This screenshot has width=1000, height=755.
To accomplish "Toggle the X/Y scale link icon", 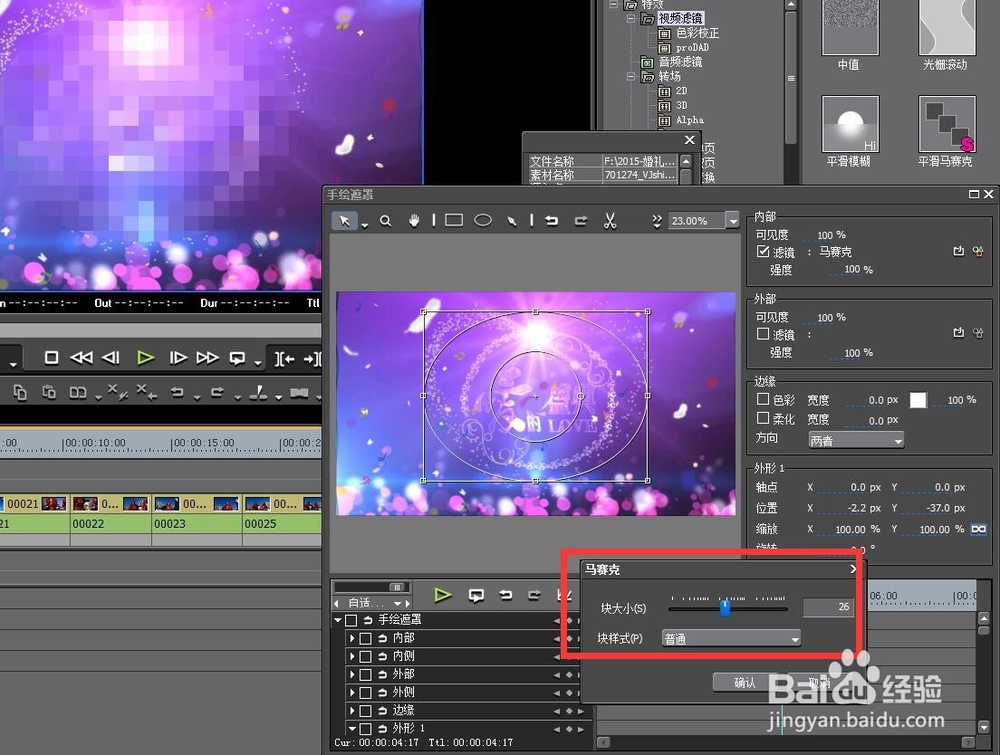I will [978, 529].
